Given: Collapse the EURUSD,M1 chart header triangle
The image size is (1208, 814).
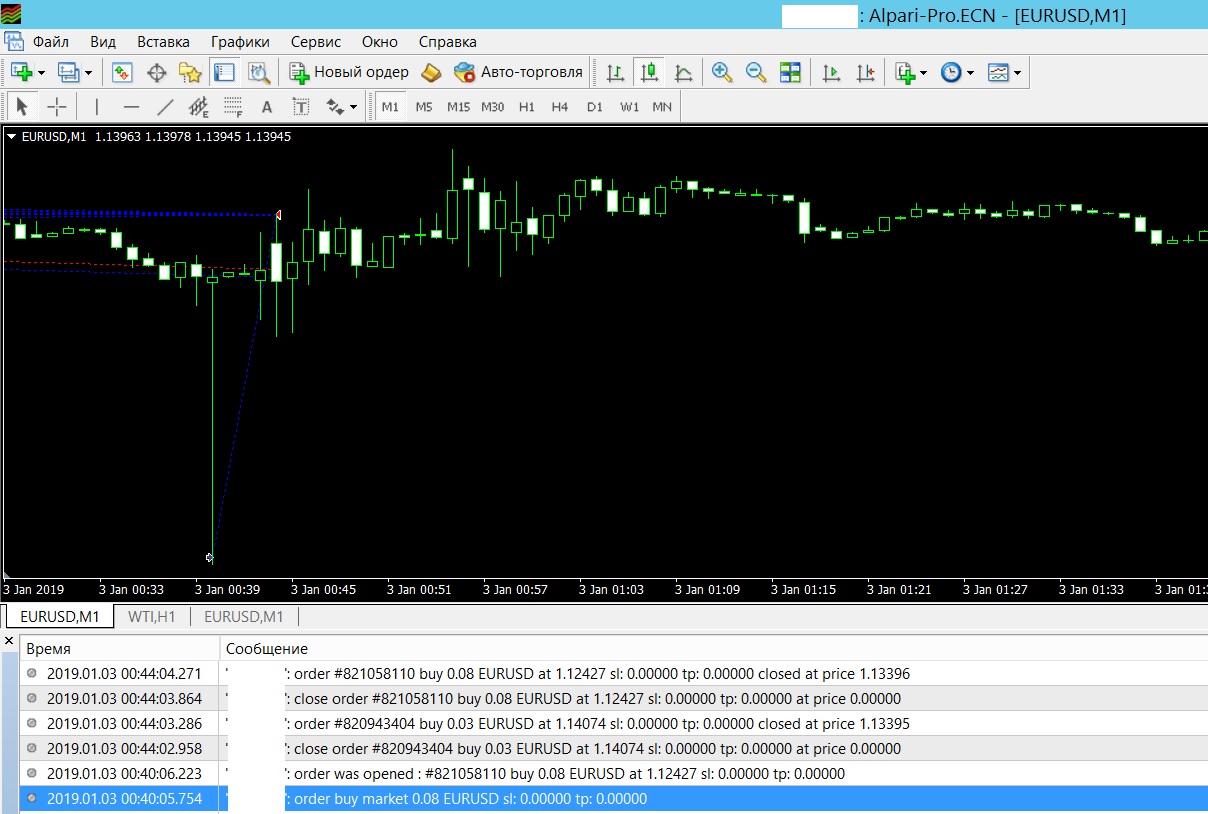Looking at the screenshot, I should (11, 137).
